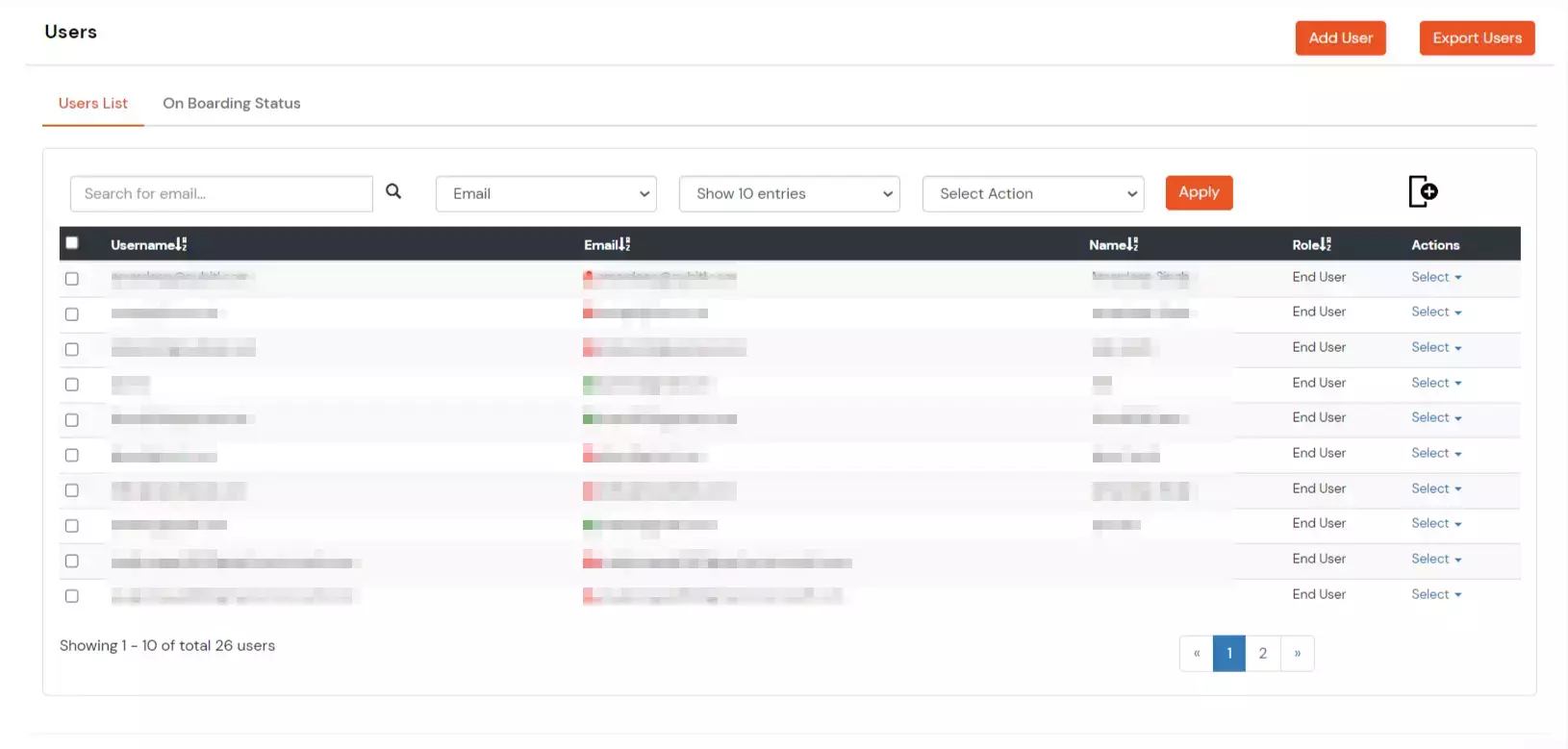Sort the table by Email column
The image size is (1568, 749).
tap(607, 244)
